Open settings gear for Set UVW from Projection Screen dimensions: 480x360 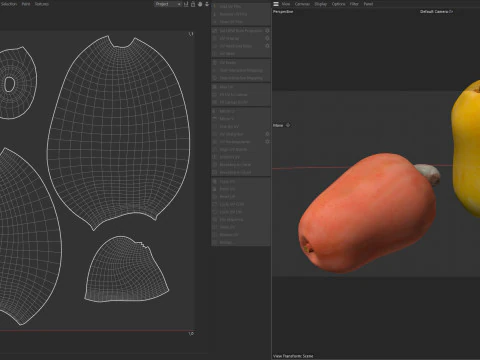267,30
